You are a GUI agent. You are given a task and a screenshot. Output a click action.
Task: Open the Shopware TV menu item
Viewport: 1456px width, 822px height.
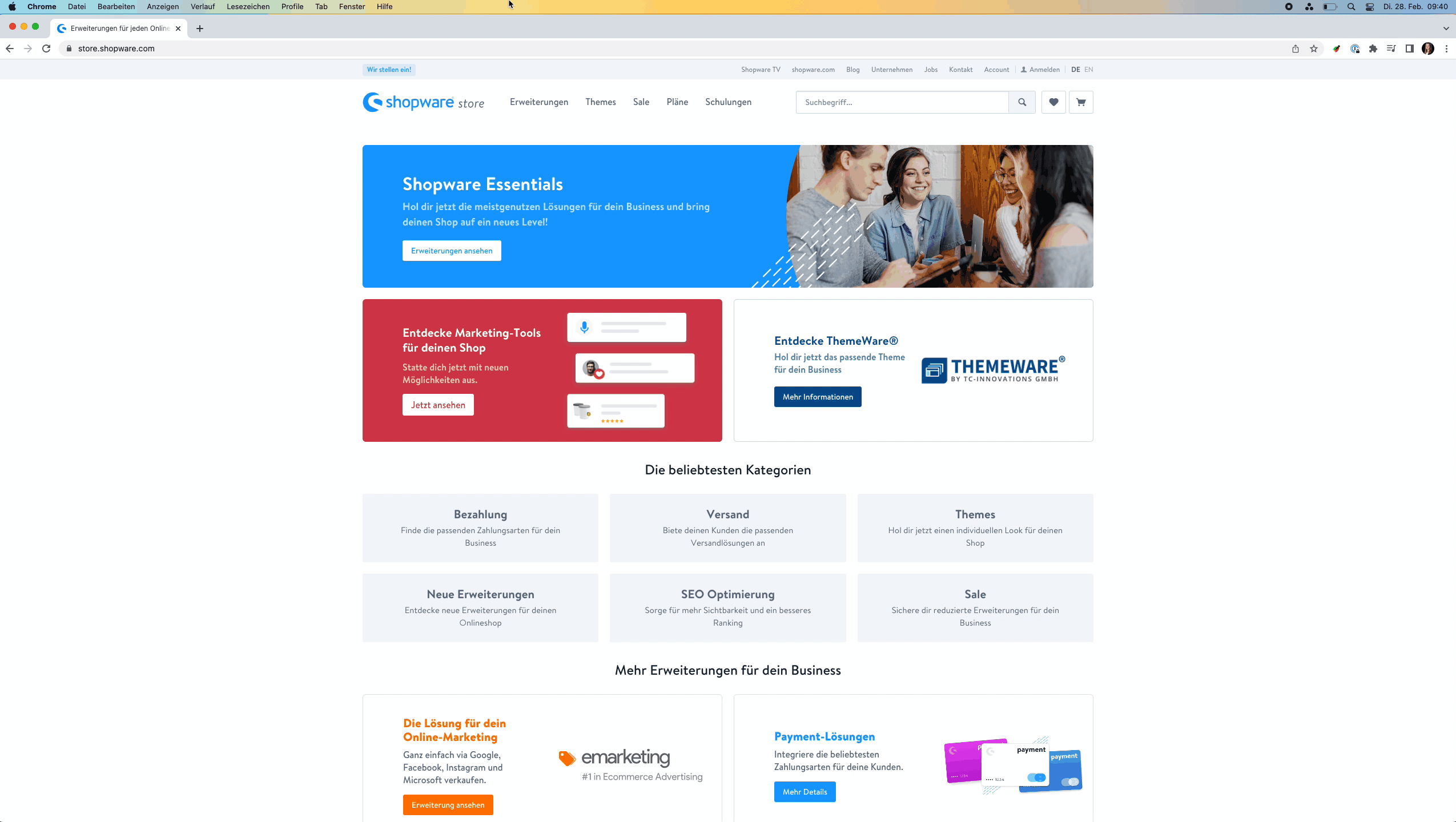point(761,69)
